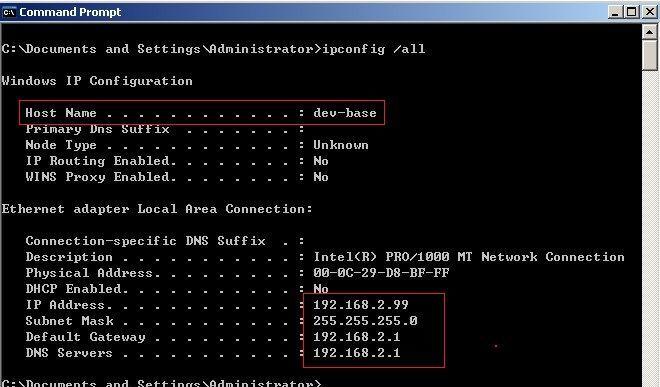Click the DNS Servers value 192.168.2.1

coord(357,352)
